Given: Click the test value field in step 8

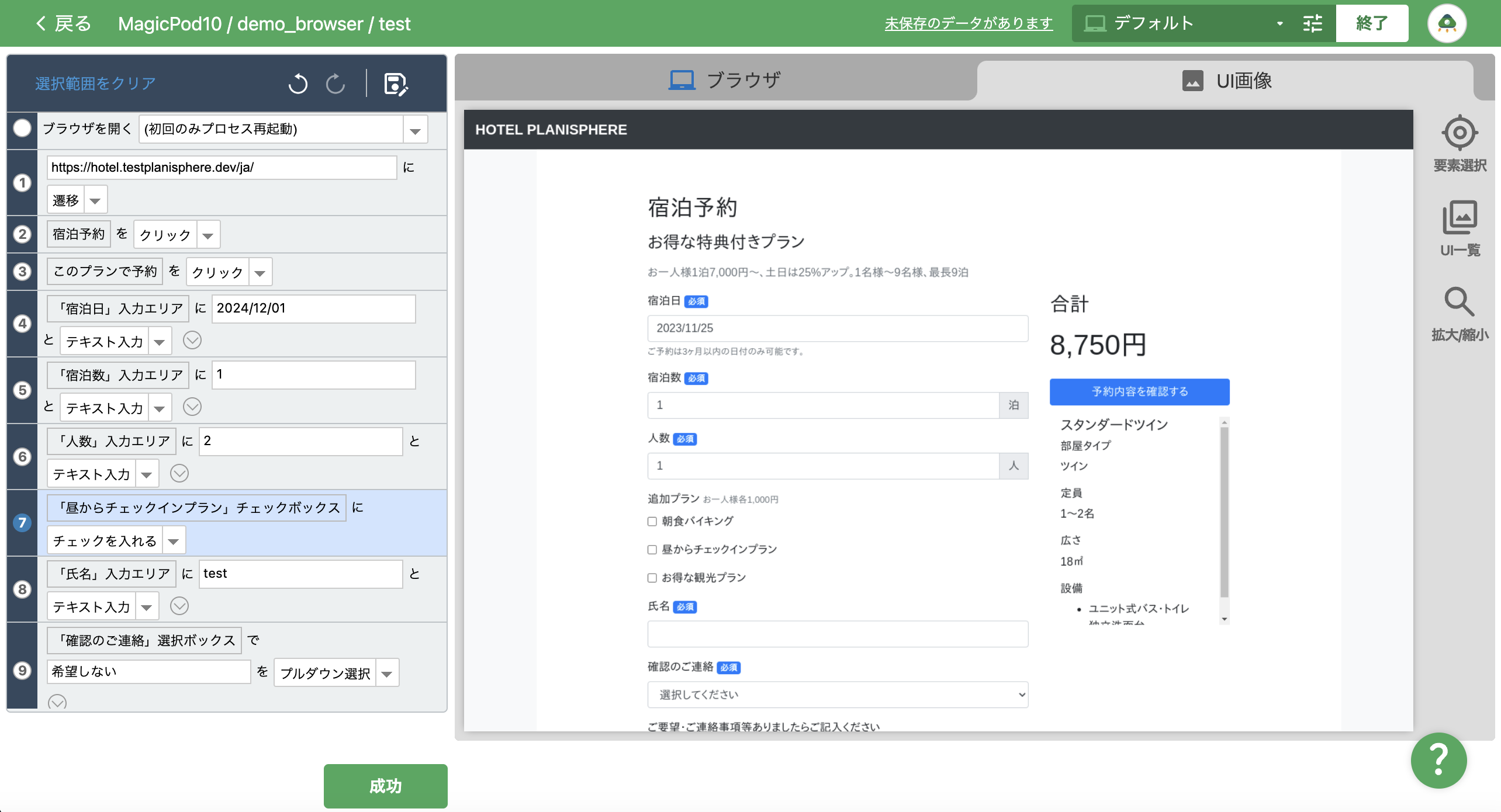Looking at the screenshot, I should pyautogui.click(x=301, y=574).
